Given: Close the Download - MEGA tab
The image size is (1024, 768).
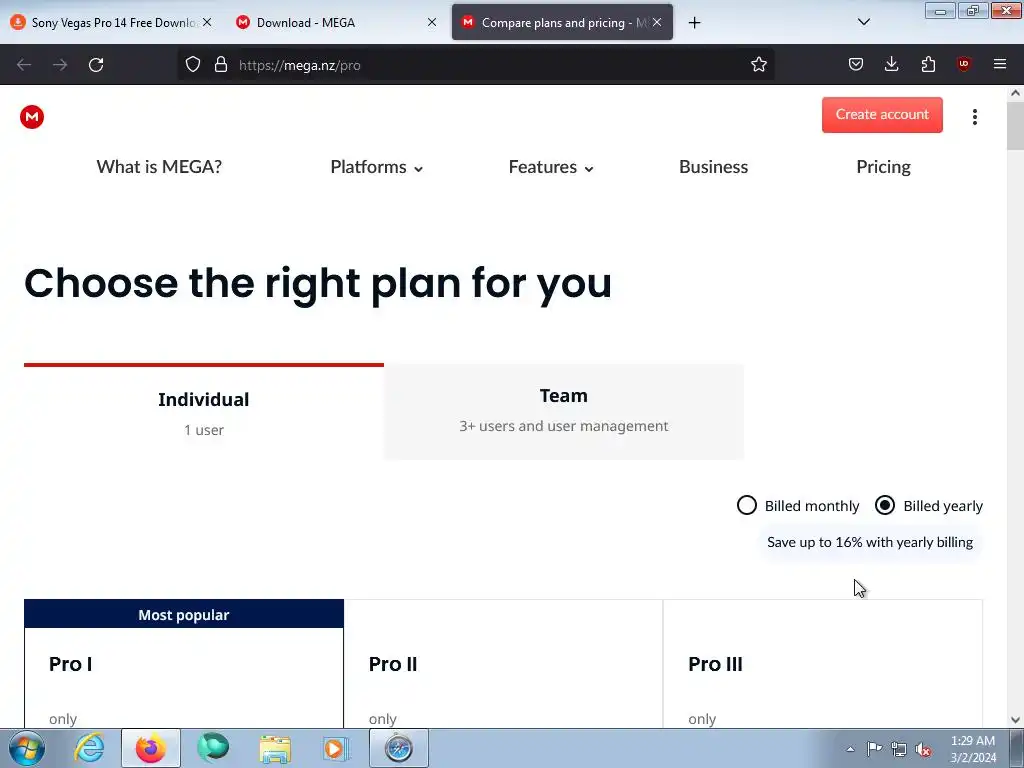Looking at the screenshot, I should point(432,22).
